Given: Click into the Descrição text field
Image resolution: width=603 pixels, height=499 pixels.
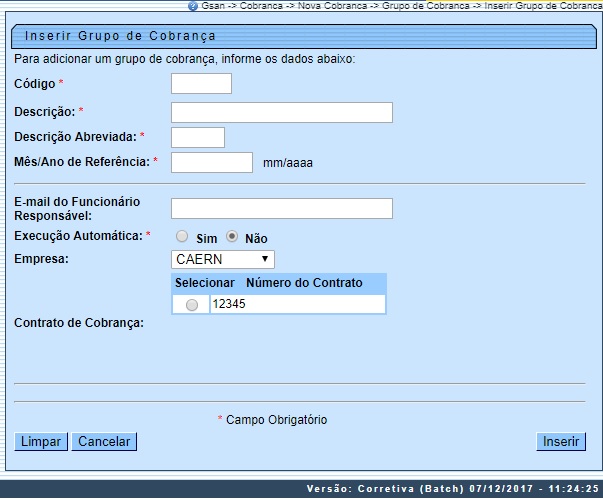Looking at the screenshot, I should pos(282,111).
